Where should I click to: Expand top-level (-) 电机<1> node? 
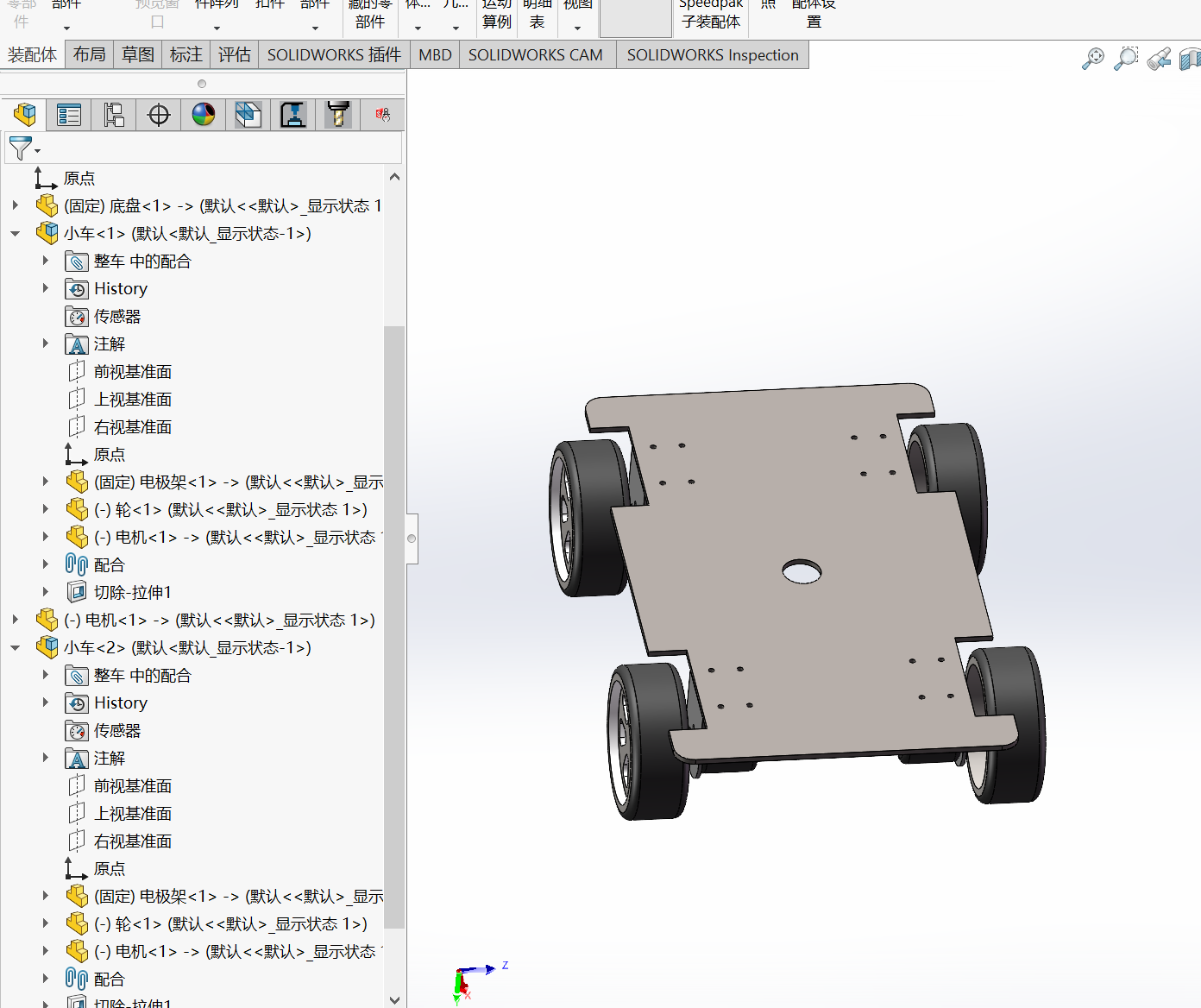click(15, 620)
